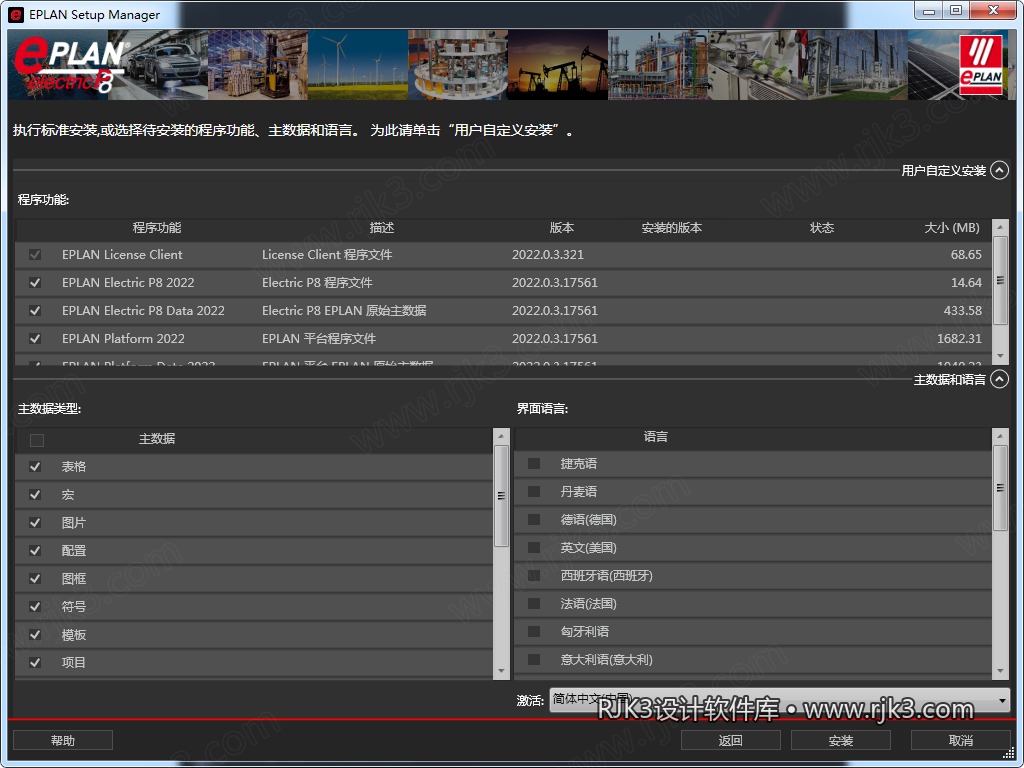Uncheck the 宏 master data checkbox
1024x768 pixels.
coord(35,495)
